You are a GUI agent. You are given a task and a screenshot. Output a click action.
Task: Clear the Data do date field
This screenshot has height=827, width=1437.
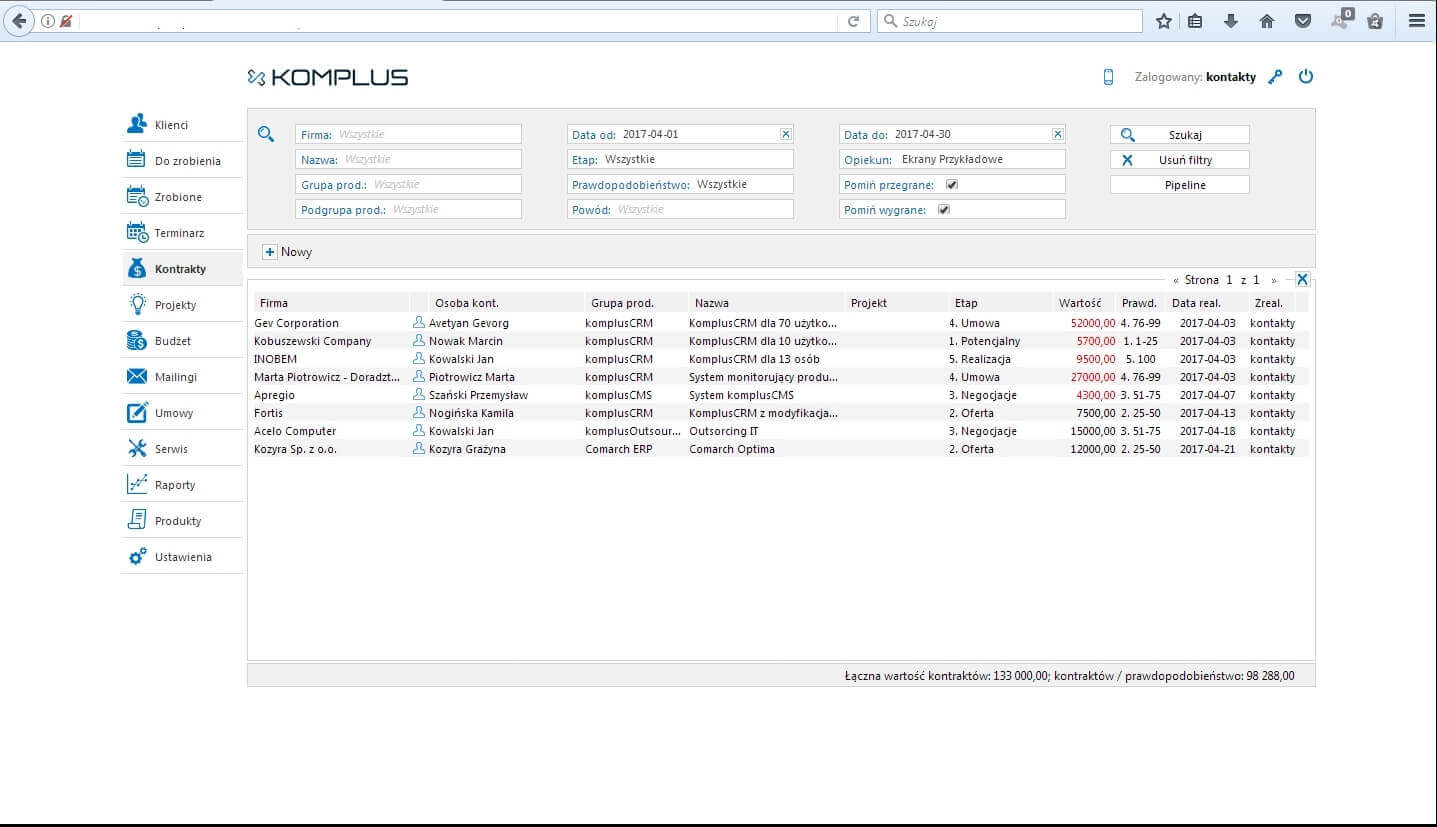[1058, 134]
